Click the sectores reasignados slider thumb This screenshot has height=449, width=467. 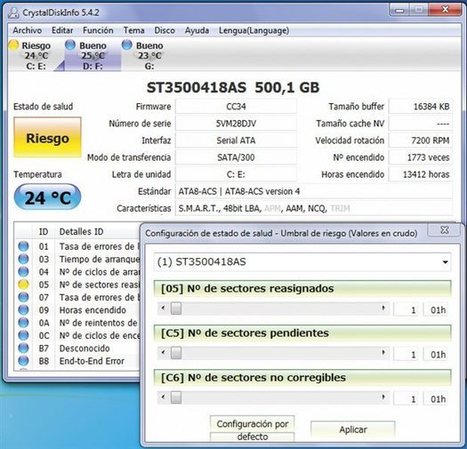pos(176,309)
